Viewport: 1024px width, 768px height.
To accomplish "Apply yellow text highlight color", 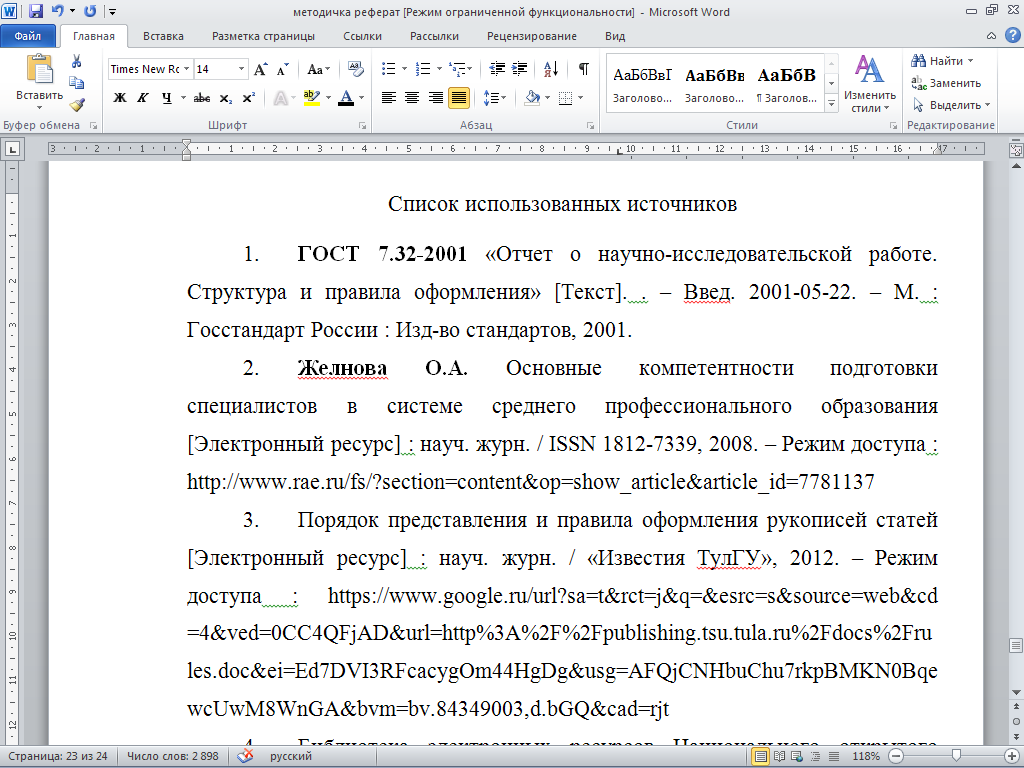I will [312, 98].
